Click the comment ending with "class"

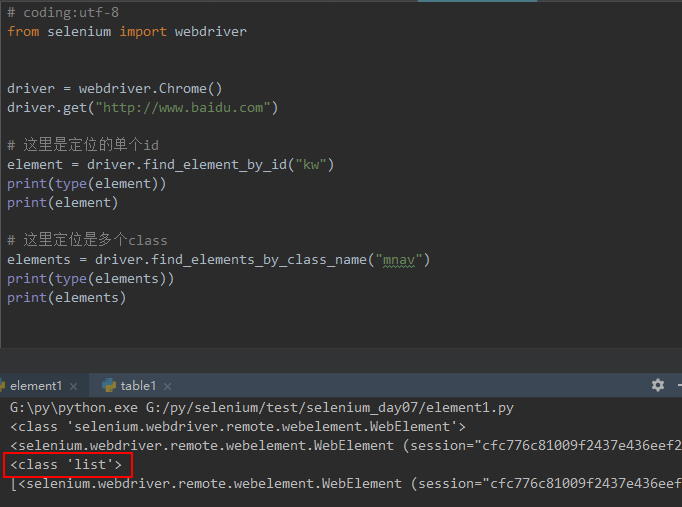coord(87,240)
